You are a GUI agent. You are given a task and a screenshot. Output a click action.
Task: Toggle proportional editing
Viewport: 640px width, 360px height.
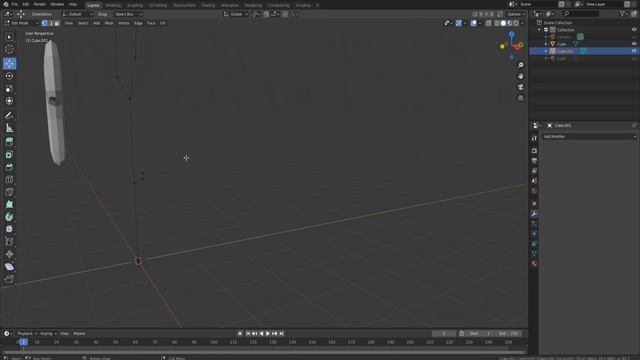point(285,14)
